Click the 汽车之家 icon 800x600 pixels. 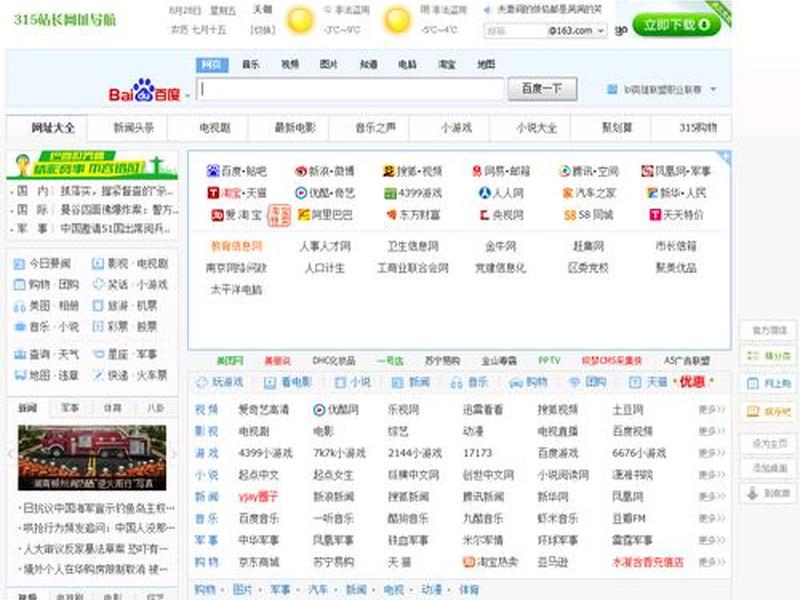567,193
